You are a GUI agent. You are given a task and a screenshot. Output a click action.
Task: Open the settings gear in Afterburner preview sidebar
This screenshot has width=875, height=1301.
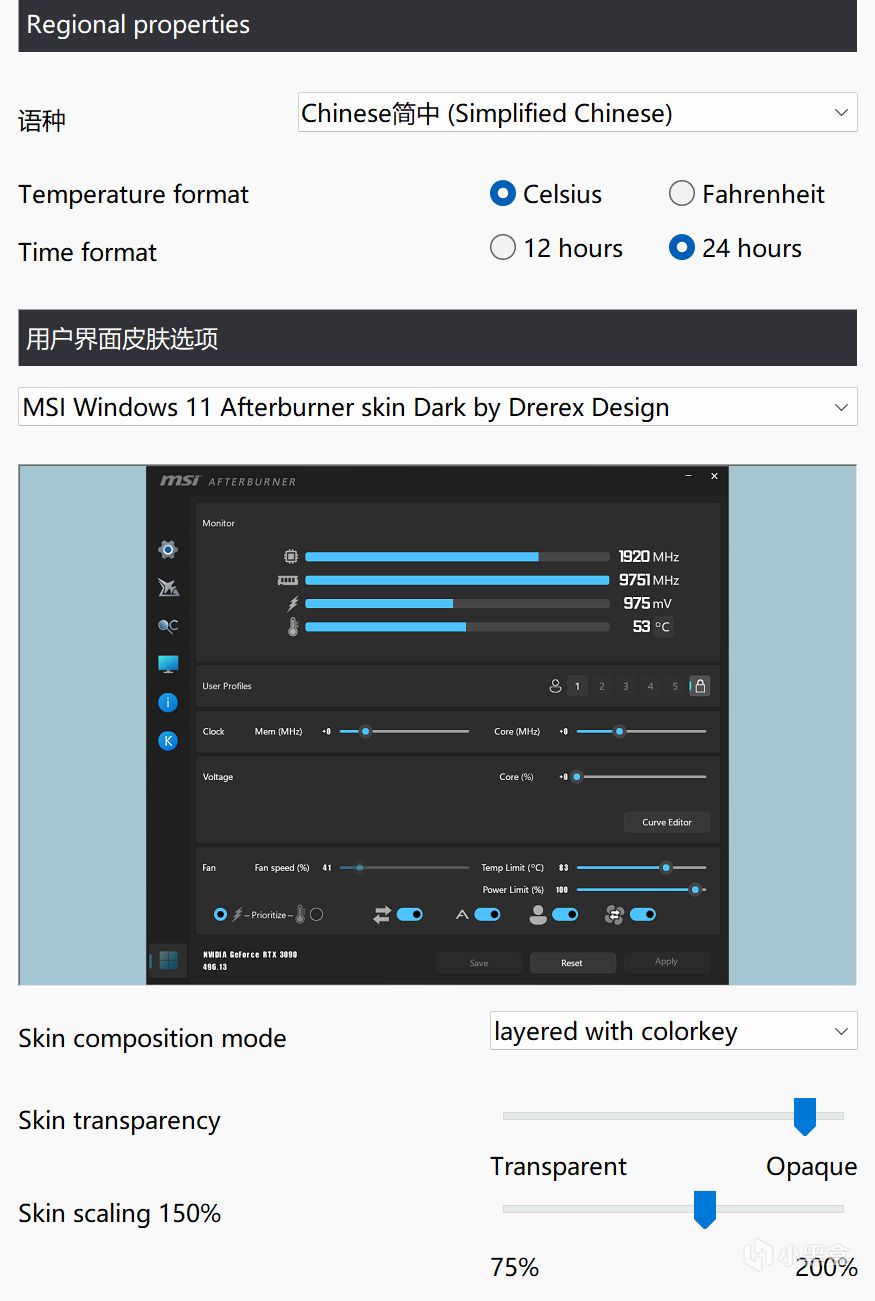[x=168, y=549]
